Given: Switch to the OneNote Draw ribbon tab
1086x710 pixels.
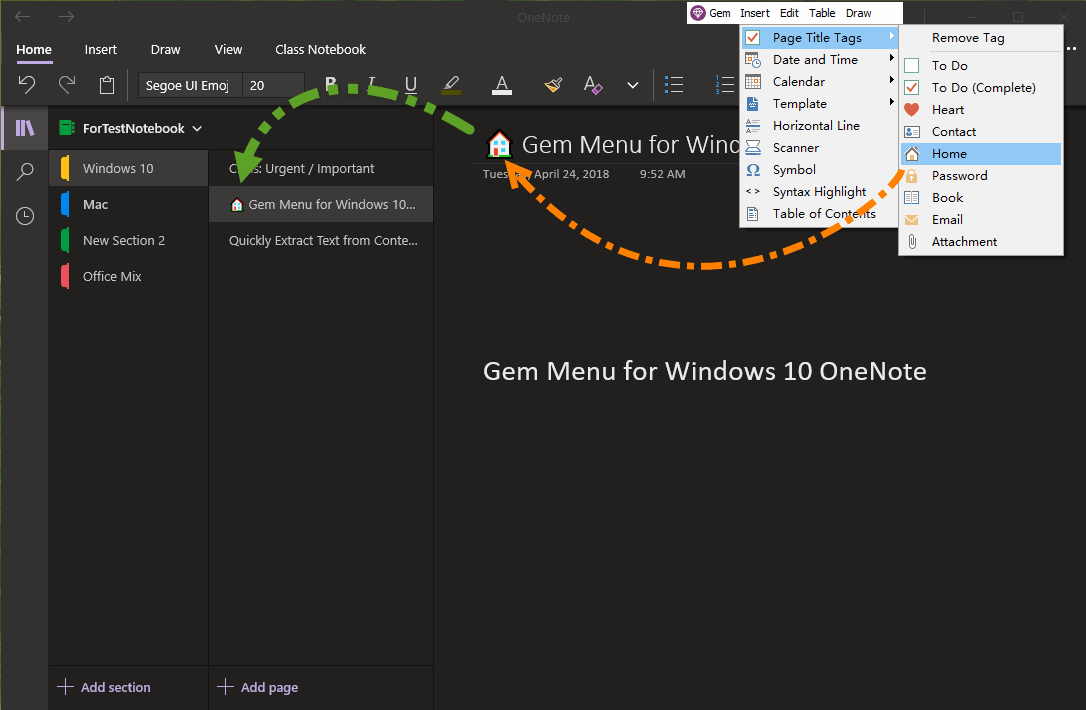Looking at the screenshot, I should (166, 50).
